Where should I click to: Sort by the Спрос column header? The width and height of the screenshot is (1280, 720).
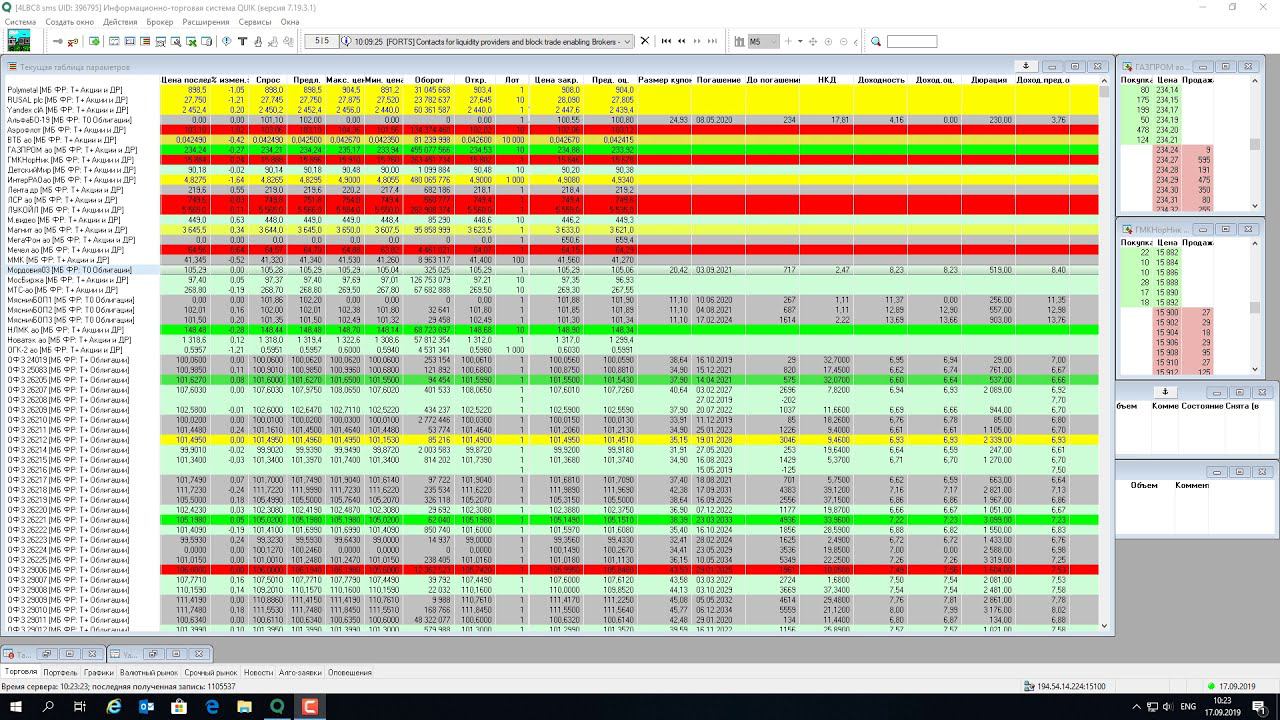[268, 80]
